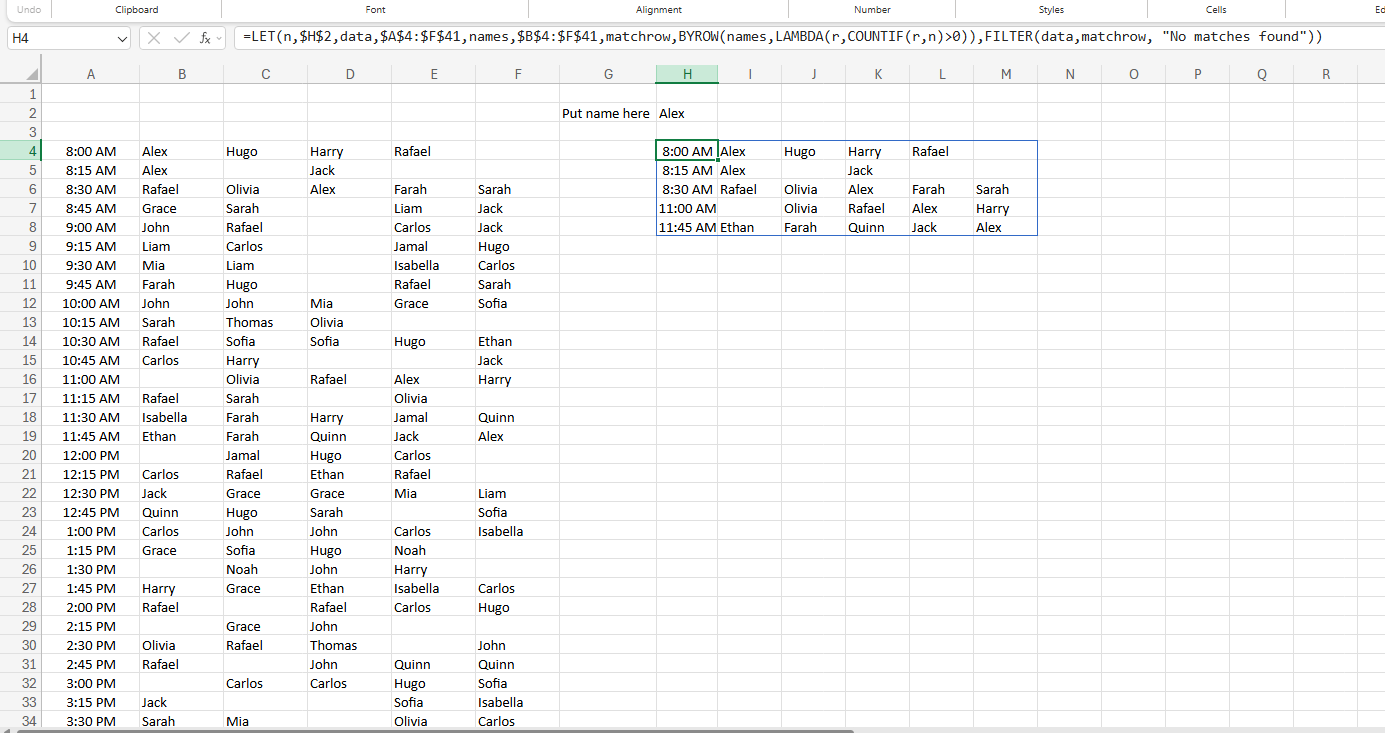Select row 4 header
1385x733 pixels.
(21, 151)
